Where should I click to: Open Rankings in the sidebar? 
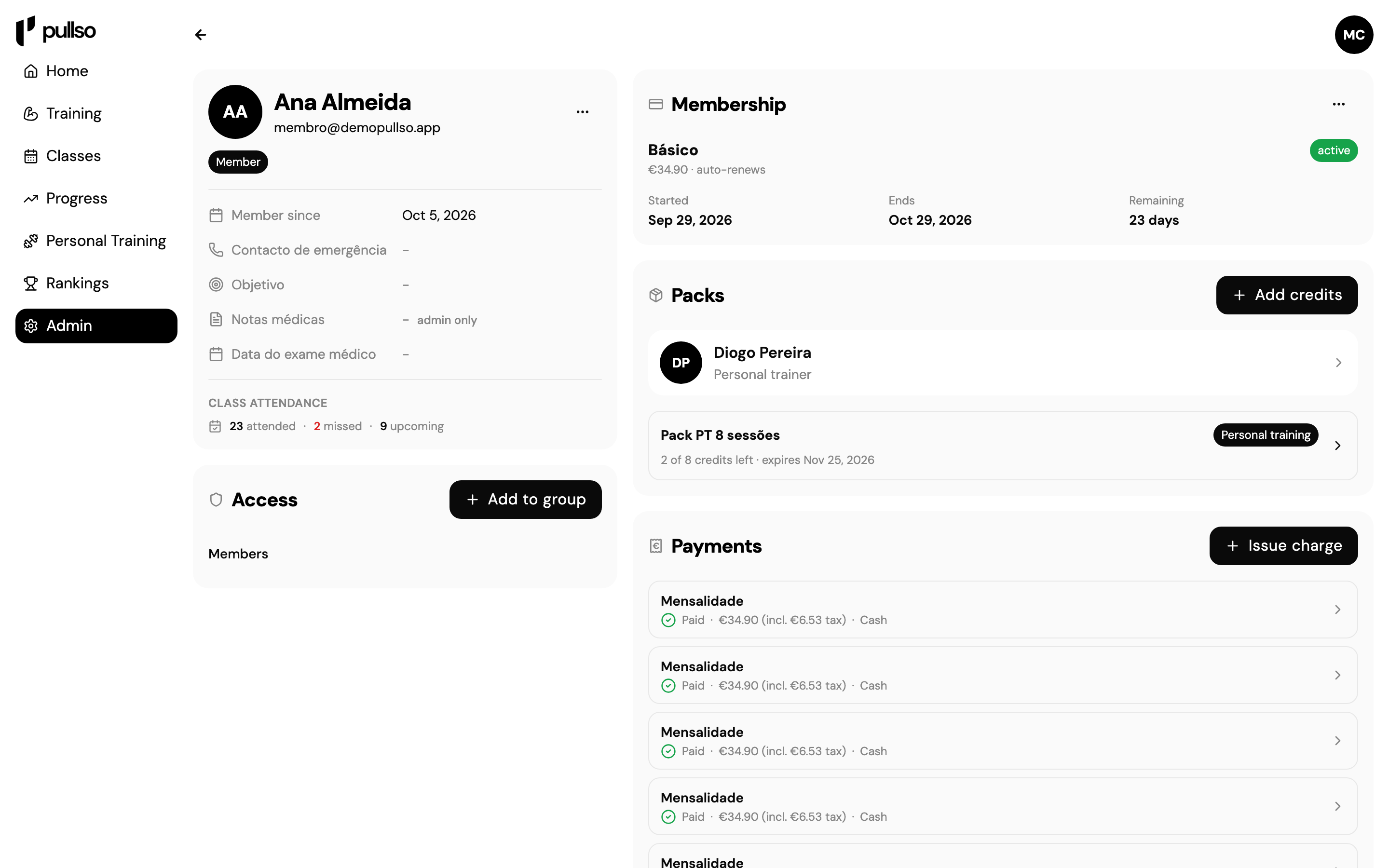[96, 284]
